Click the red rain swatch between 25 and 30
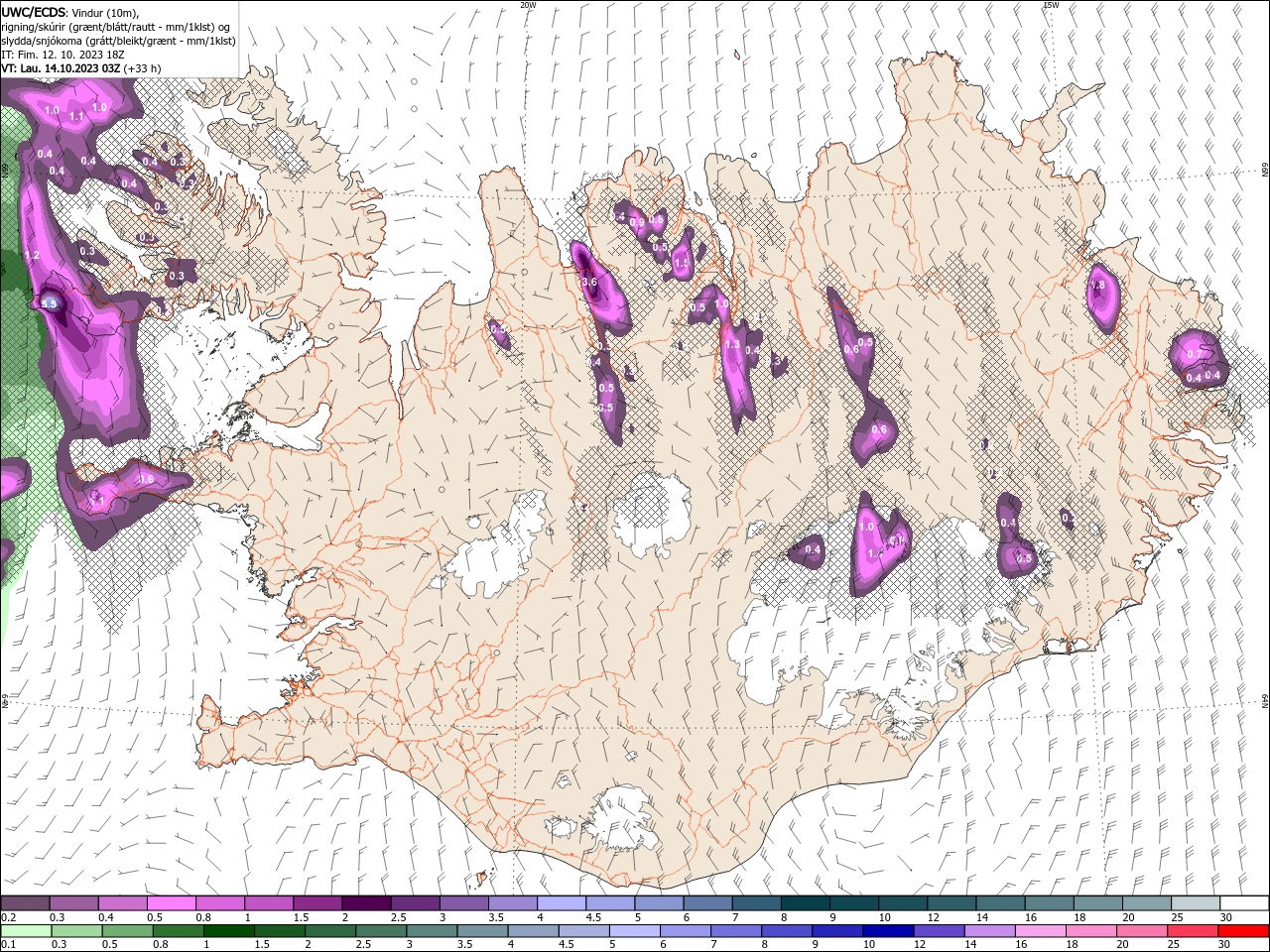Viewport: 1270px width, 952px height. (x=1191, y=931)
